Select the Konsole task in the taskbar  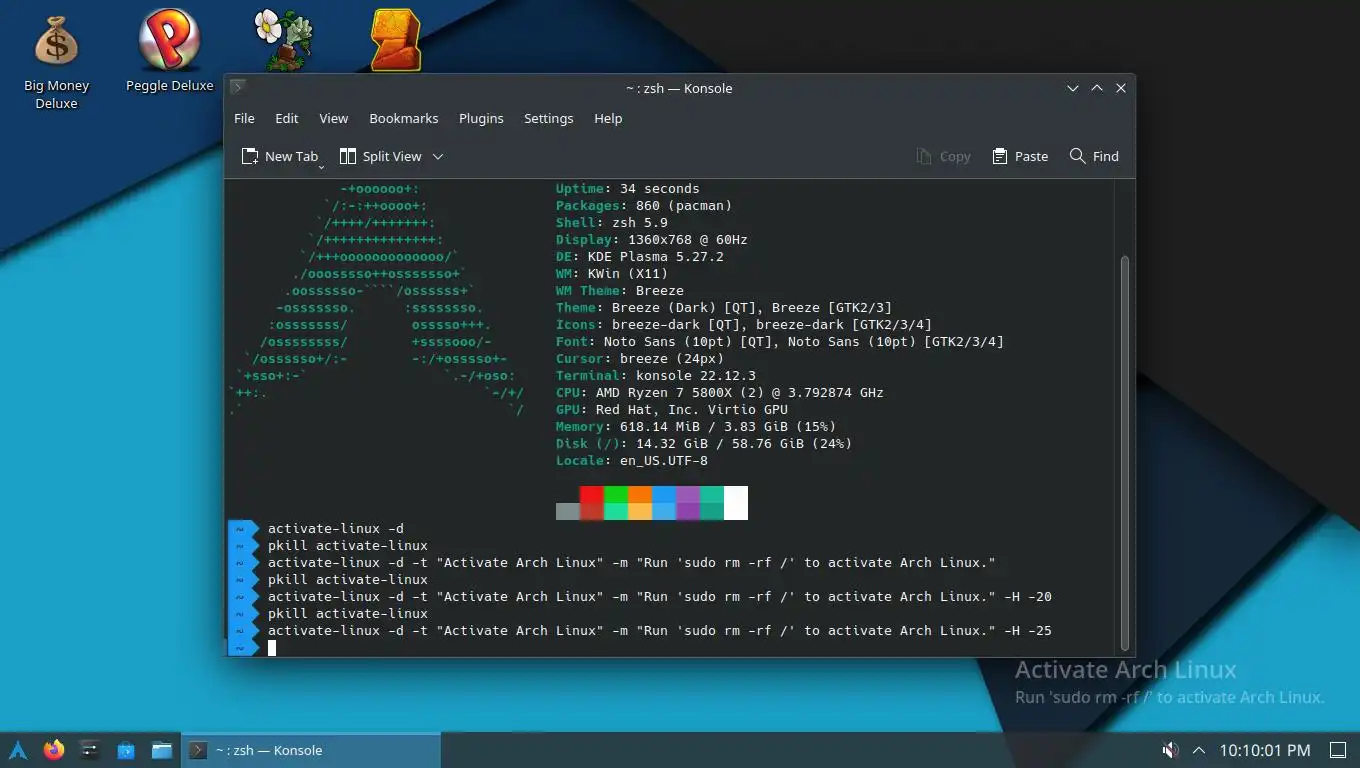(x=311, y=750)
